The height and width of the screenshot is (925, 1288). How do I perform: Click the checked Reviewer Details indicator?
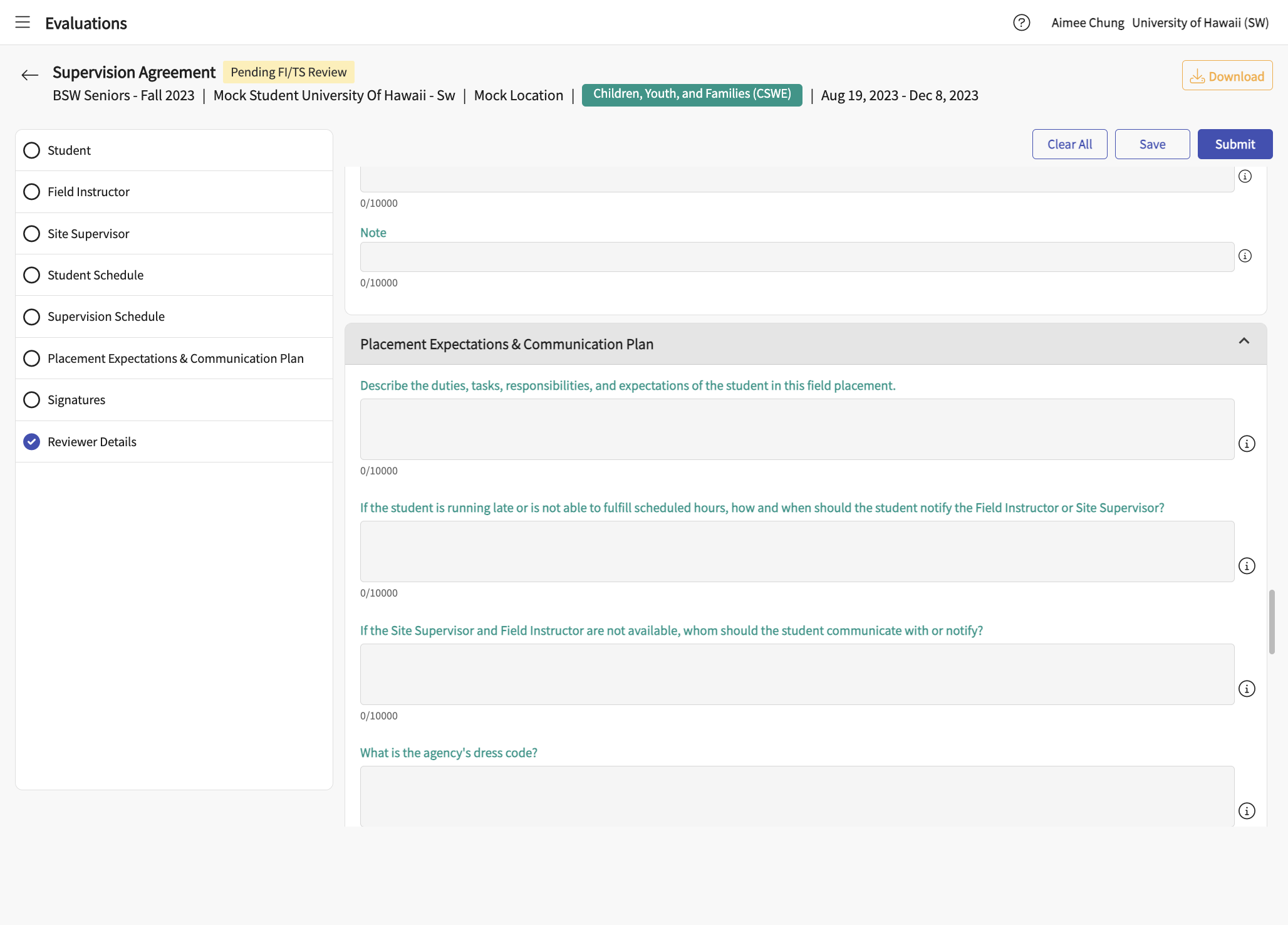coord(31,442)
